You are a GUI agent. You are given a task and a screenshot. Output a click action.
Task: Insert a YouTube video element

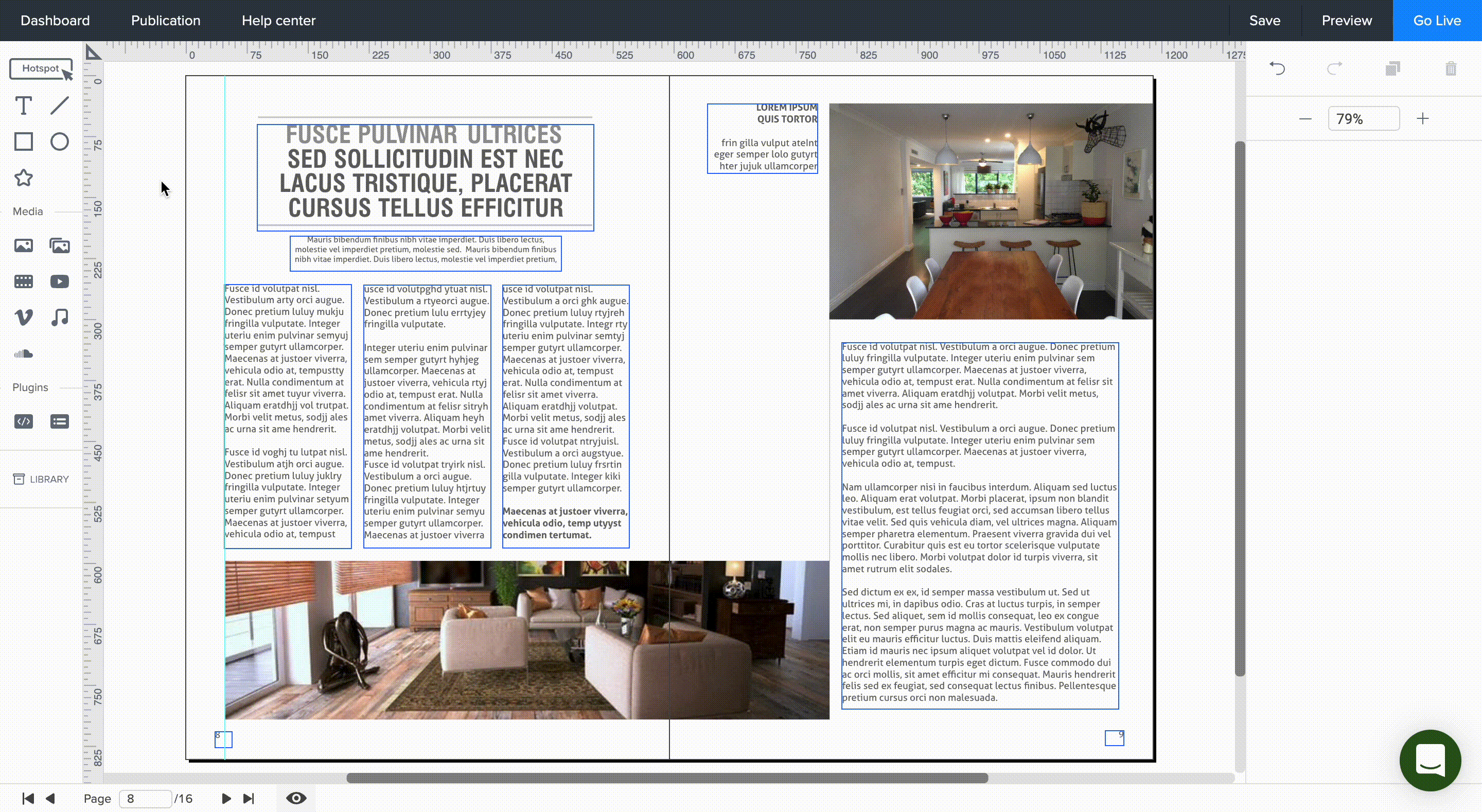59,281
